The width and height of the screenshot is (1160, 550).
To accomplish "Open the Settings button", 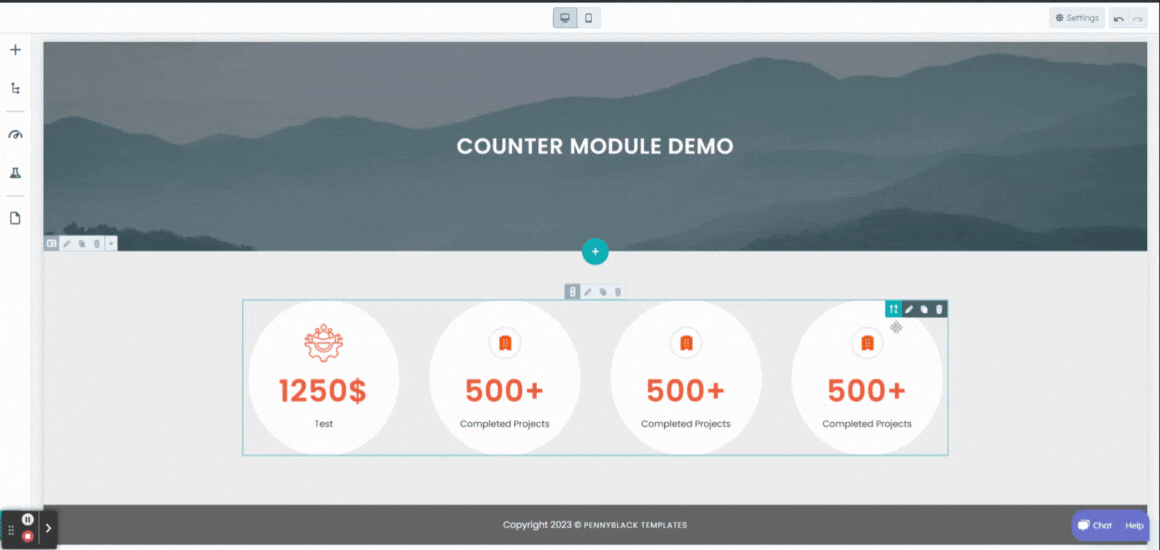I will pyautogui.click(x=1076, y=18).
